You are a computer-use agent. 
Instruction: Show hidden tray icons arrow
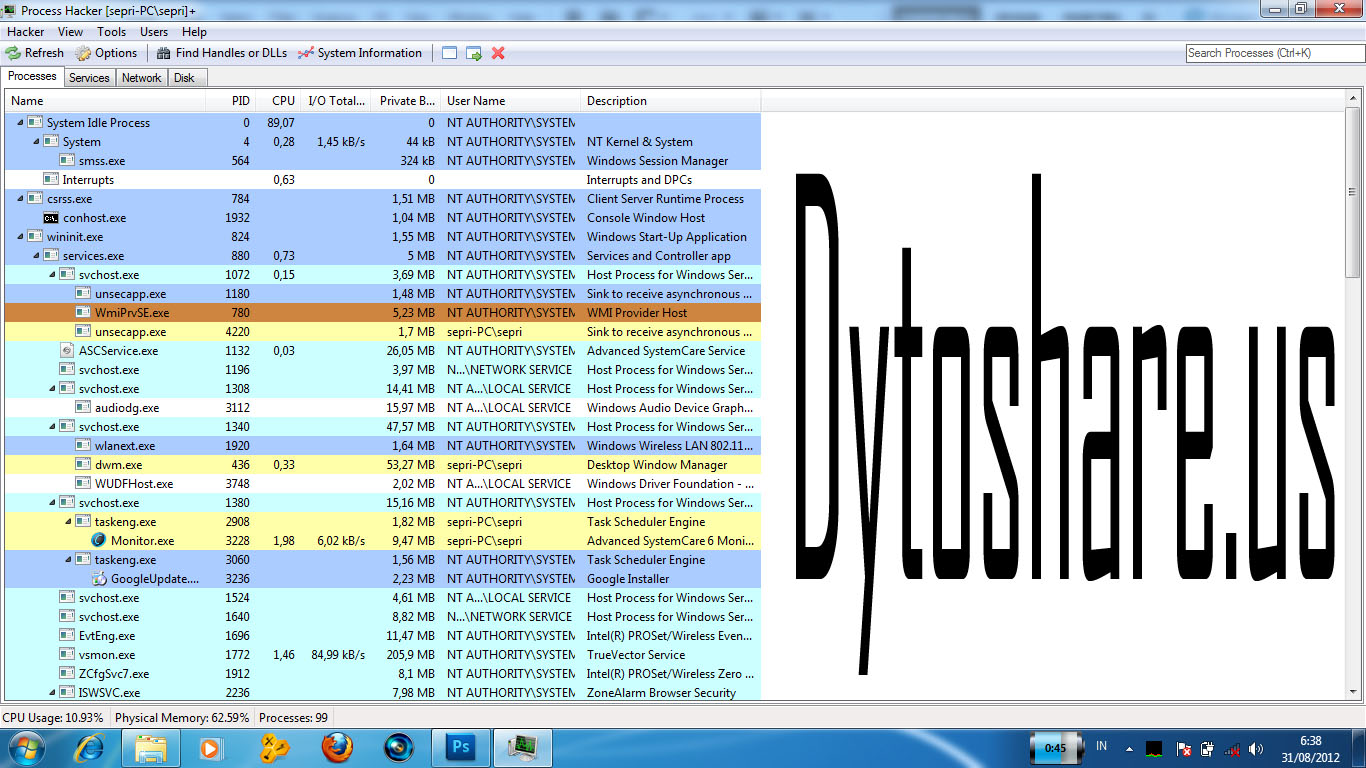tap(1129, 748)
